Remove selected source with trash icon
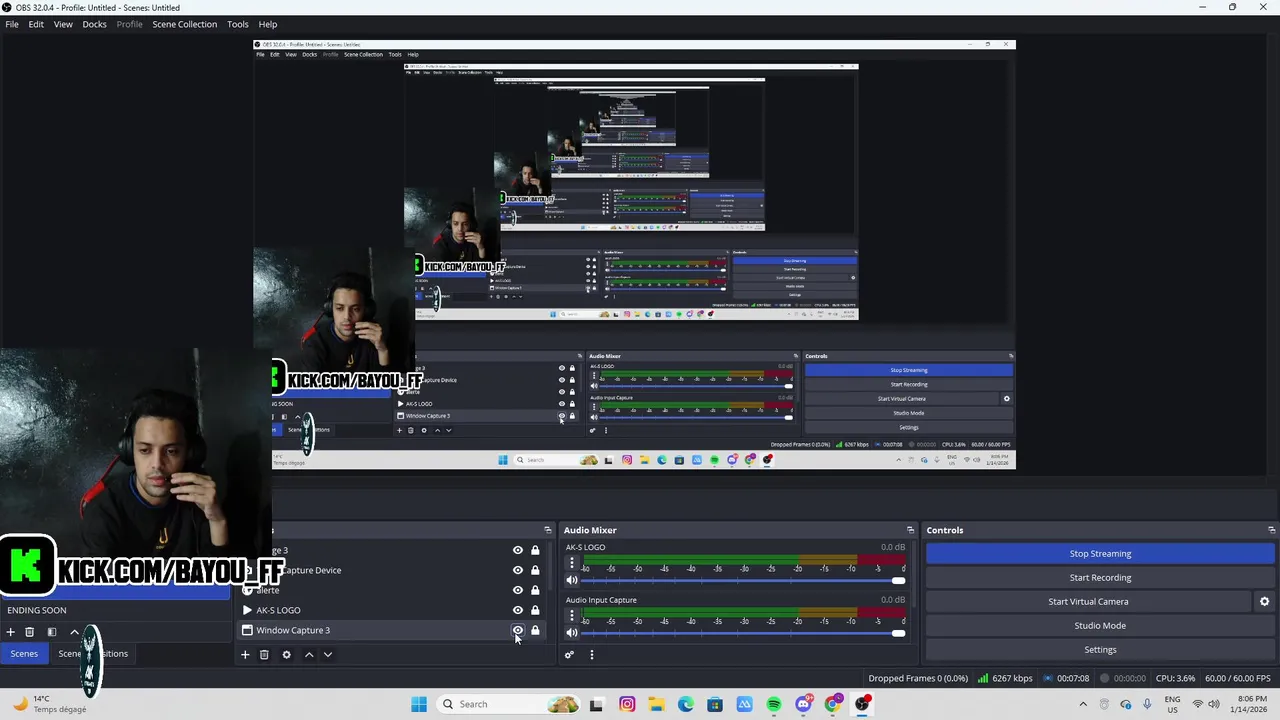The width and height of the screenshot is (1280, 720). (264, 655)
